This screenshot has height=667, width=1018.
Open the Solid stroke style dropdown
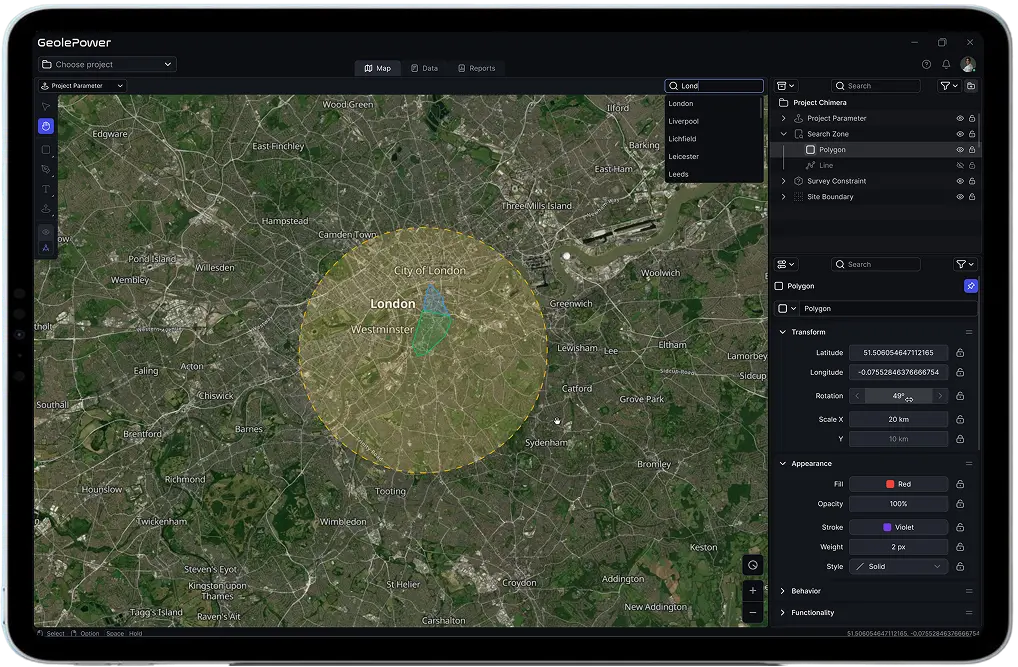898,566
